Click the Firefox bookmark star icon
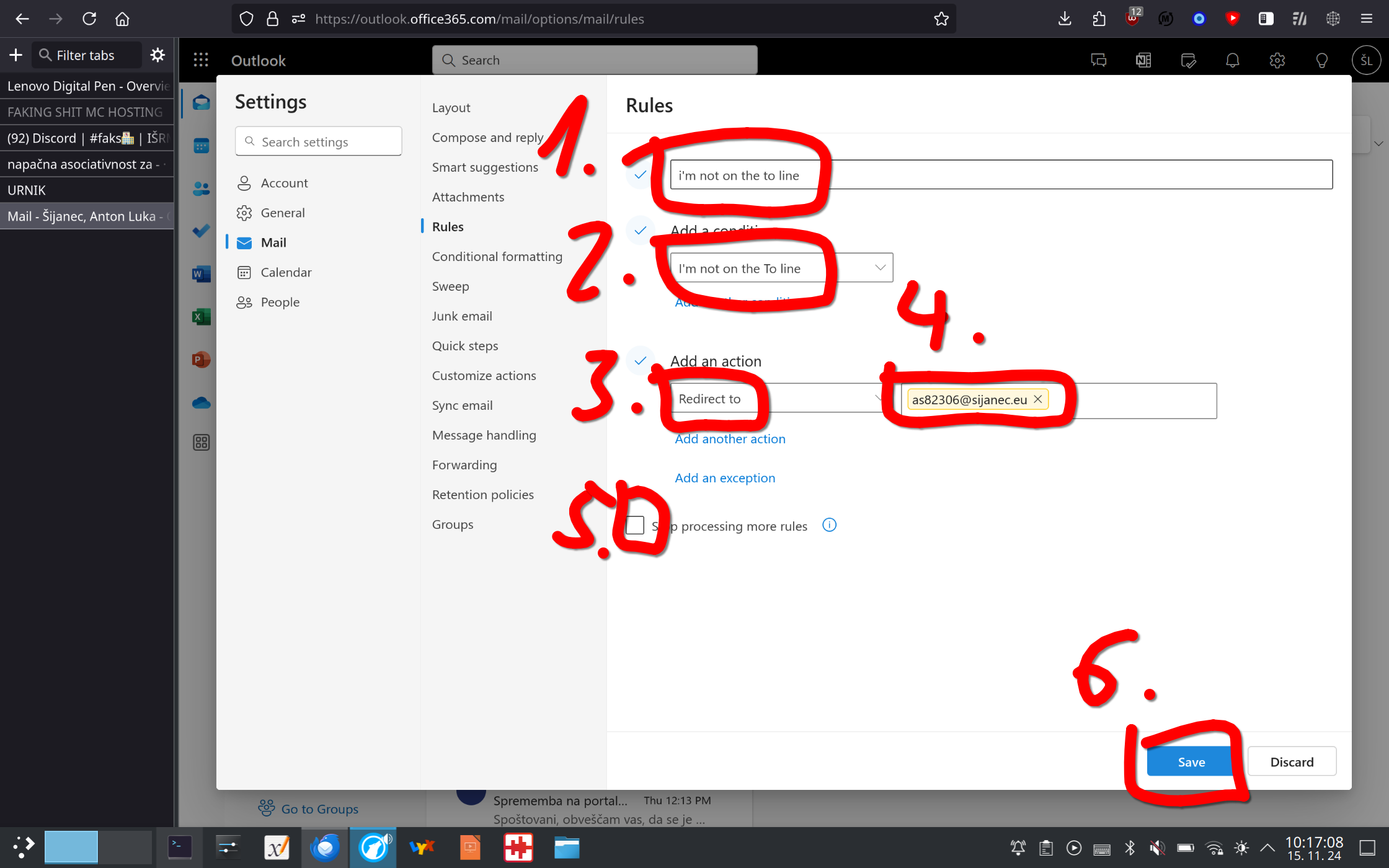Viewport: 1389px width, 868px height. tap(941, 19)
